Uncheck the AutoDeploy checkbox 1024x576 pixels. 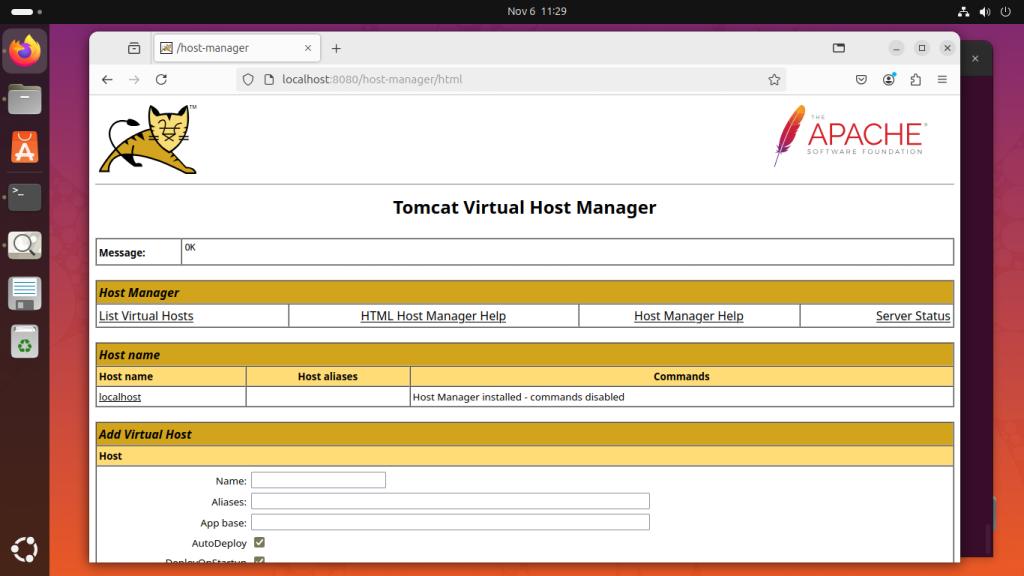[x=258, y=543]
